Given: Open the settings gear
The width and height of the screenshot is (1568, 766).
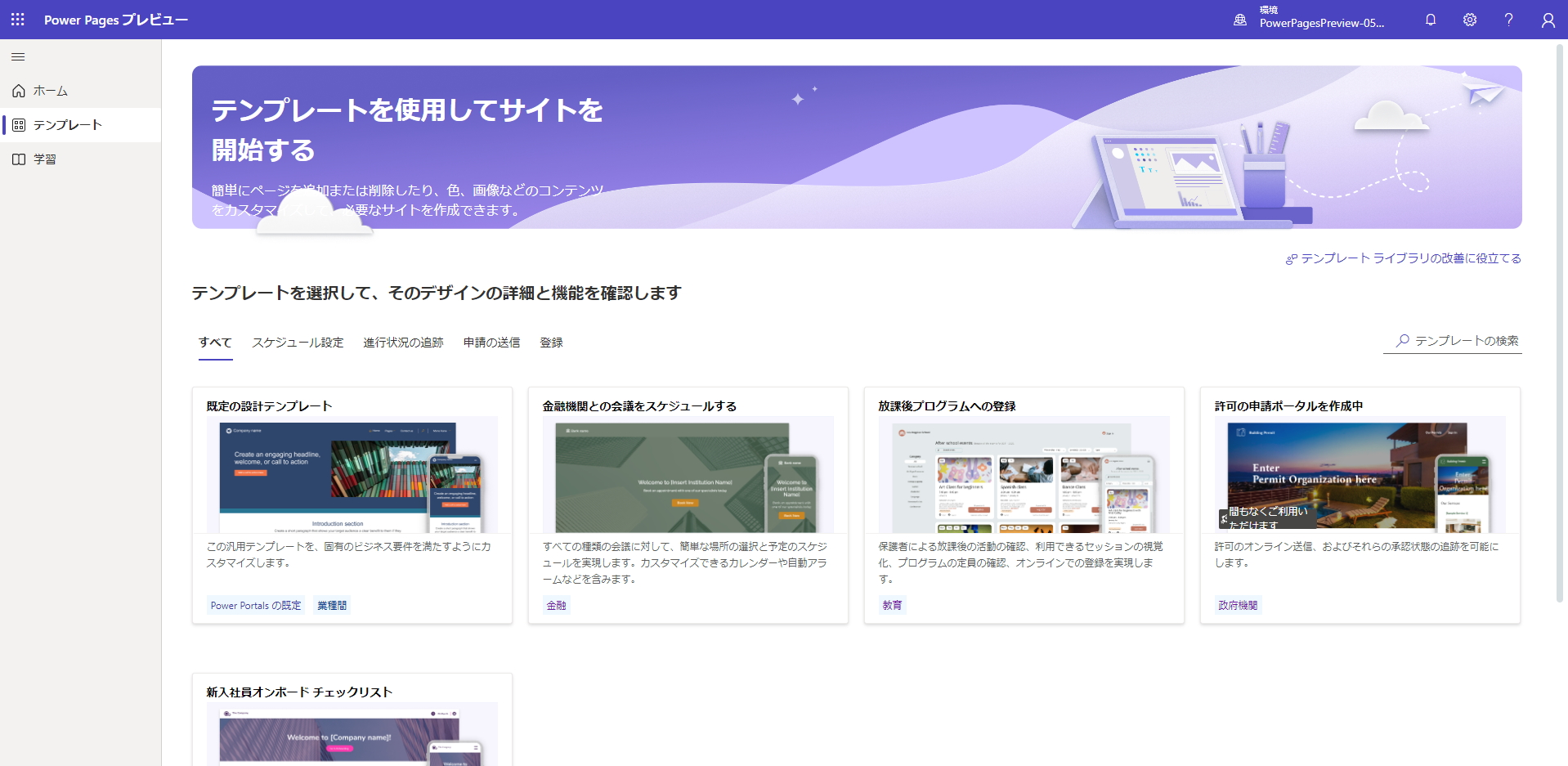Looking at the screenshot, I should [x=1470, y=20].
